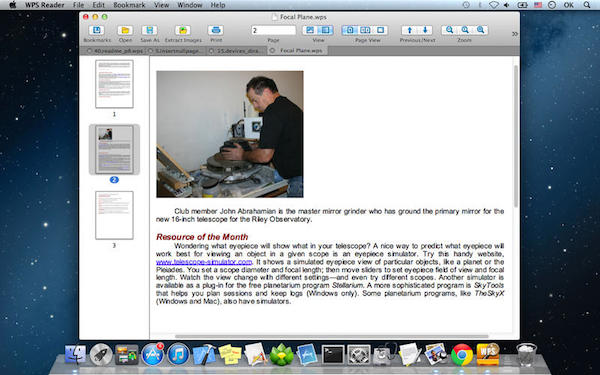Click the Print toolbar icon
The height and width of the screenshot is (375, 600).
pyautogui.click(x=216, y=30)
